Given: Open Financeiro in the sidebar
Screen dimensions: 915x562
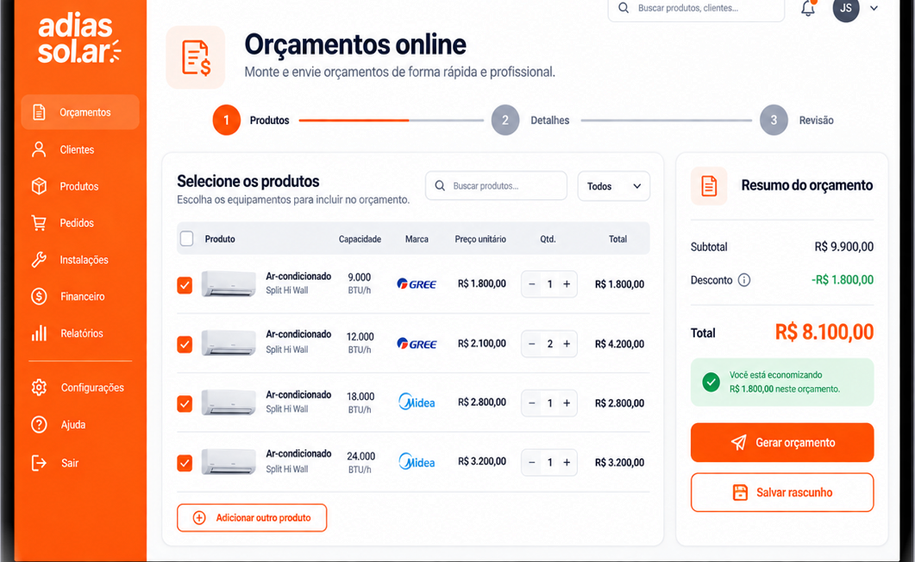Looking at the screenshot, I should tap(80, 296).
